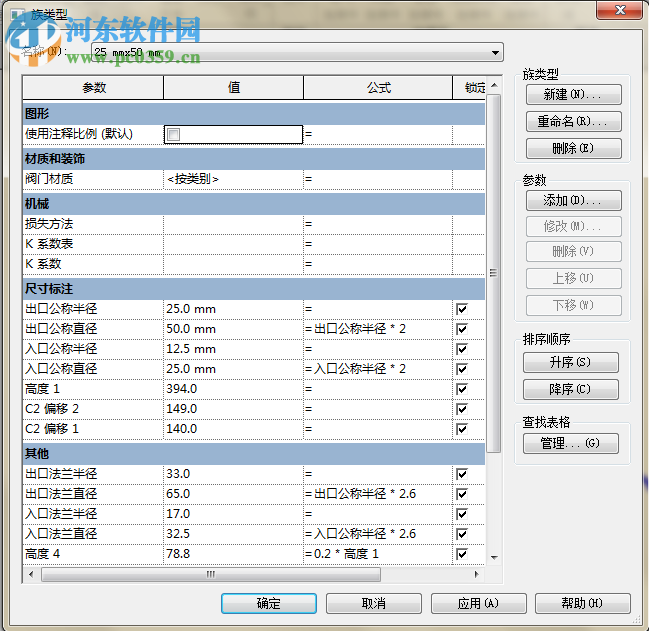Screen dimensions: 649x631
Task: Select the 高度 1 value 394.0
Action: (x=233, y=389)
